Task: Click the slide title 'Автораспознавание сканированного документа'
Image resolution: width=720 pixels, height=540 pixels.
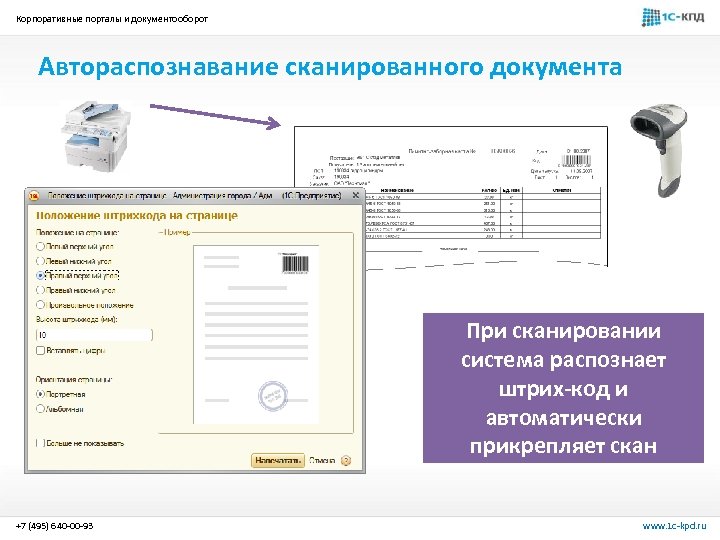Action: coord(330,67)
